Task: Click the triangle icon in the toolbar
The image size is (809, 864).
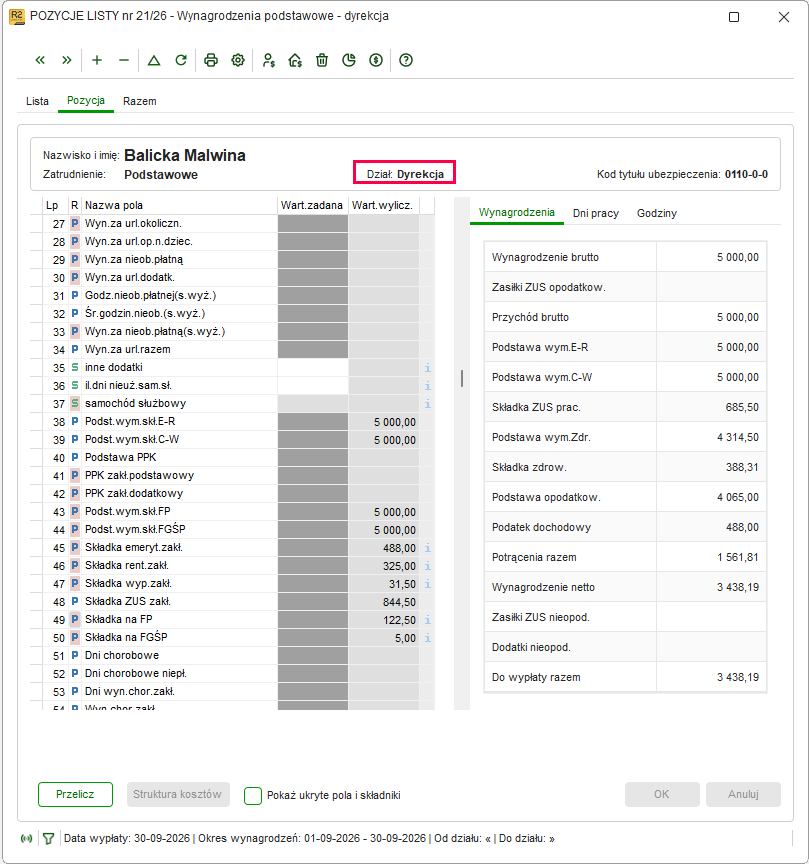Action: (154, 60)
